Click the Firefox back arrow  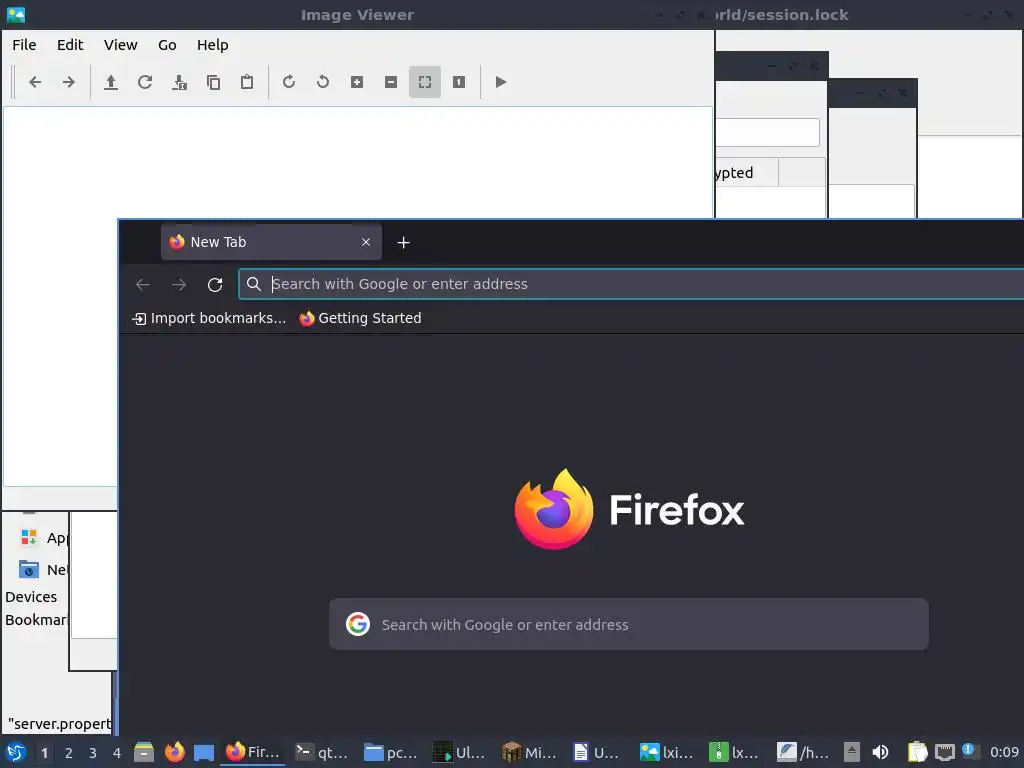pos(143,285)
